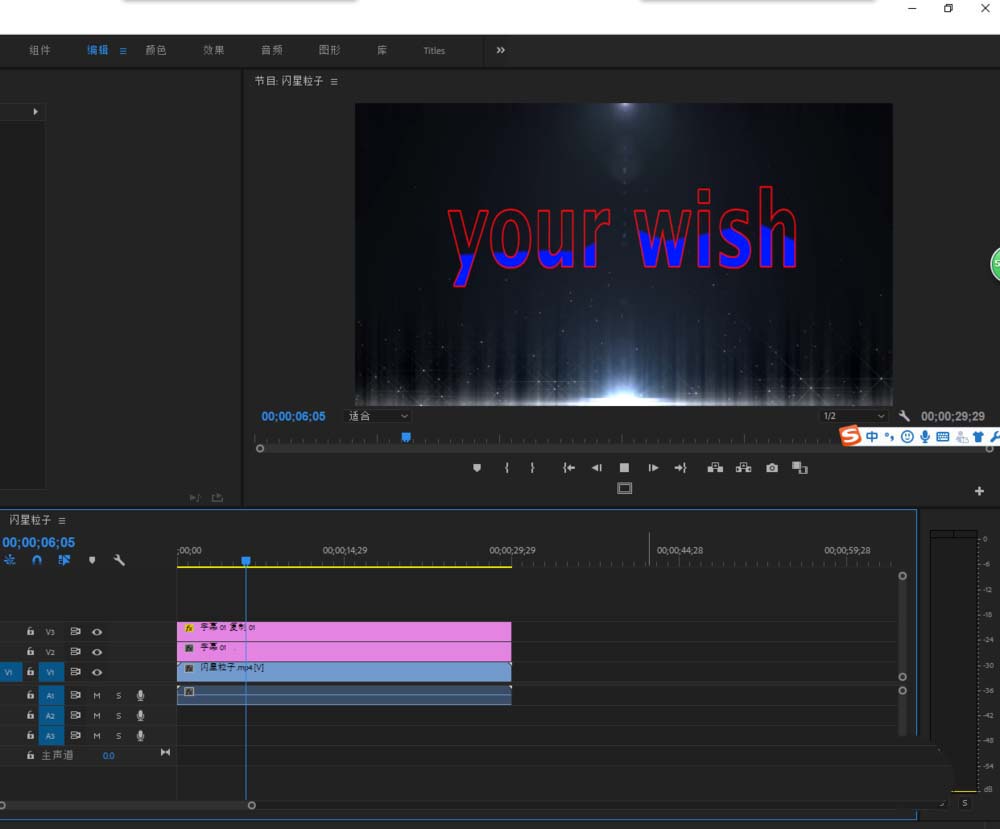Toggle track targeting for A2

click(x=50, y=715)
